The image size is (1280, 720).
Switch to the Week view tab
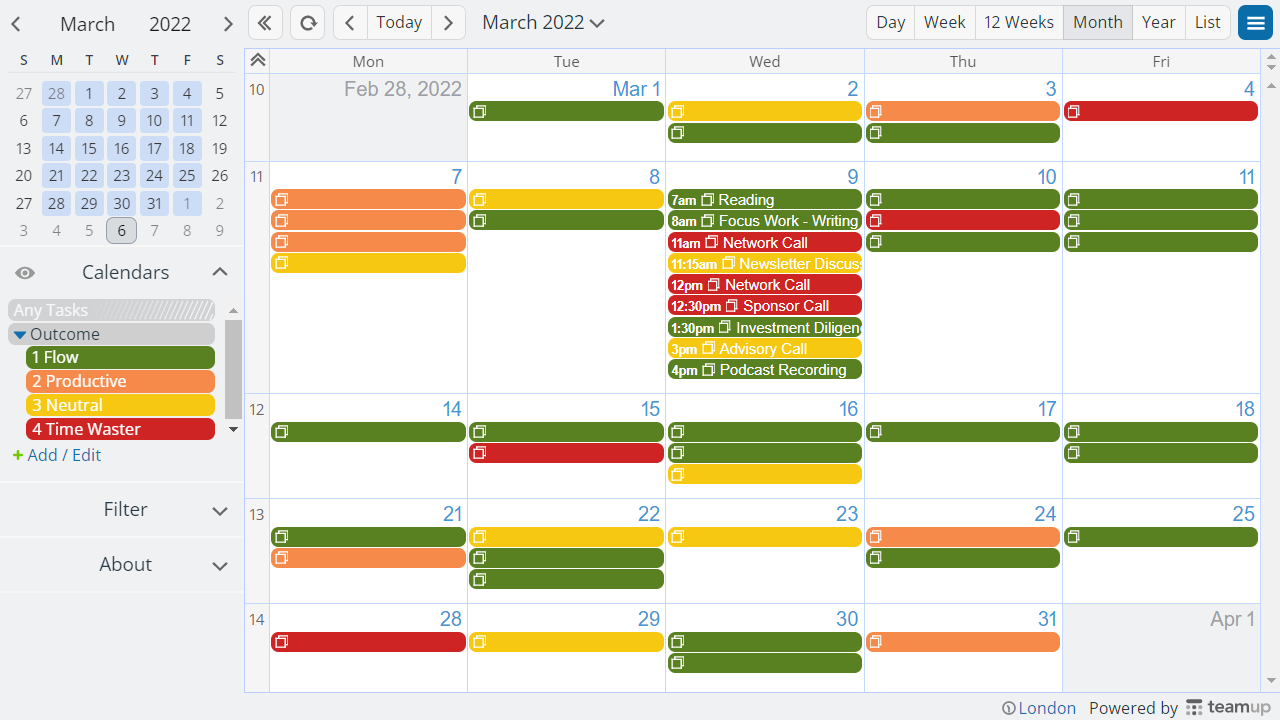[944, 22]
